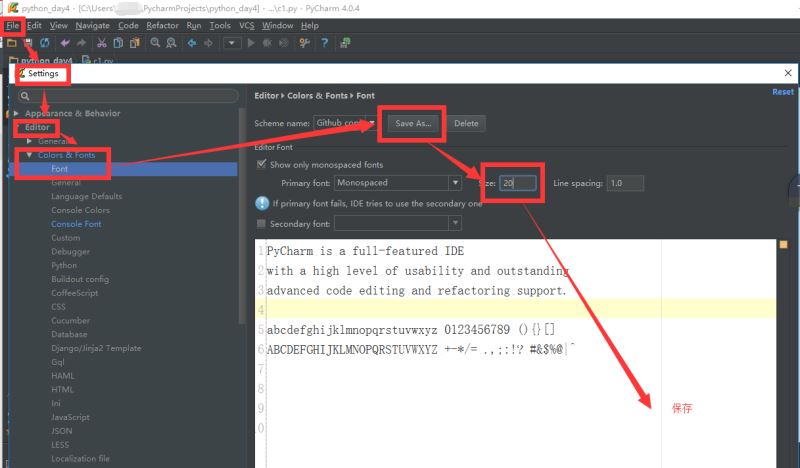Select Console Font in tree

click(x=76, y=224)
